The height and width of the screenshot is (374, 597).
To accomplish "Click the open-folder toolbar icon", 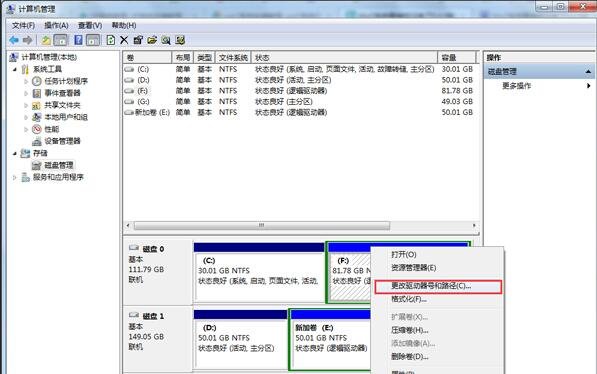I will pos(152,40).
